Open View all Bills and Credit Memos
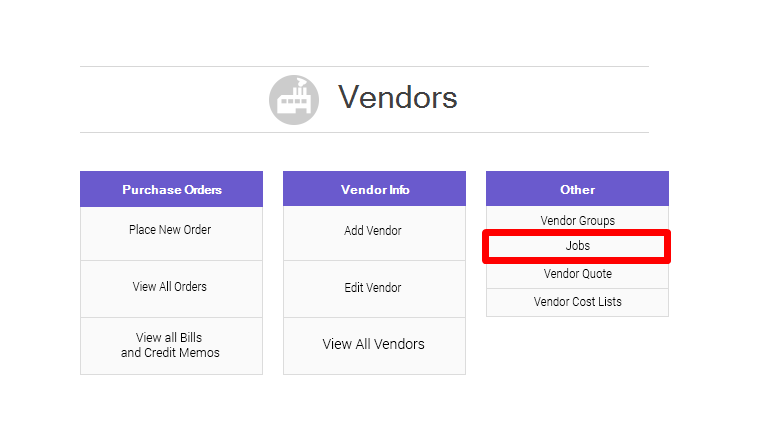 click(x=170, y=345)
